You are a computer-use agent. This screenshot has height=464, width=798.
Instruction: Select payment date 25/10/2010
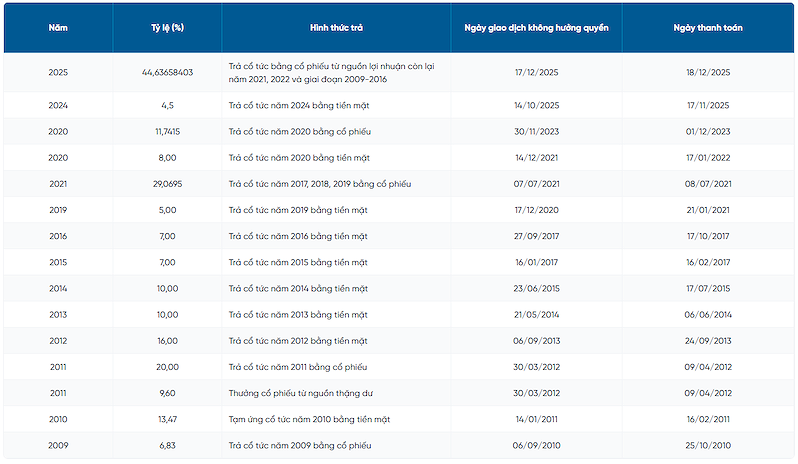708,446
